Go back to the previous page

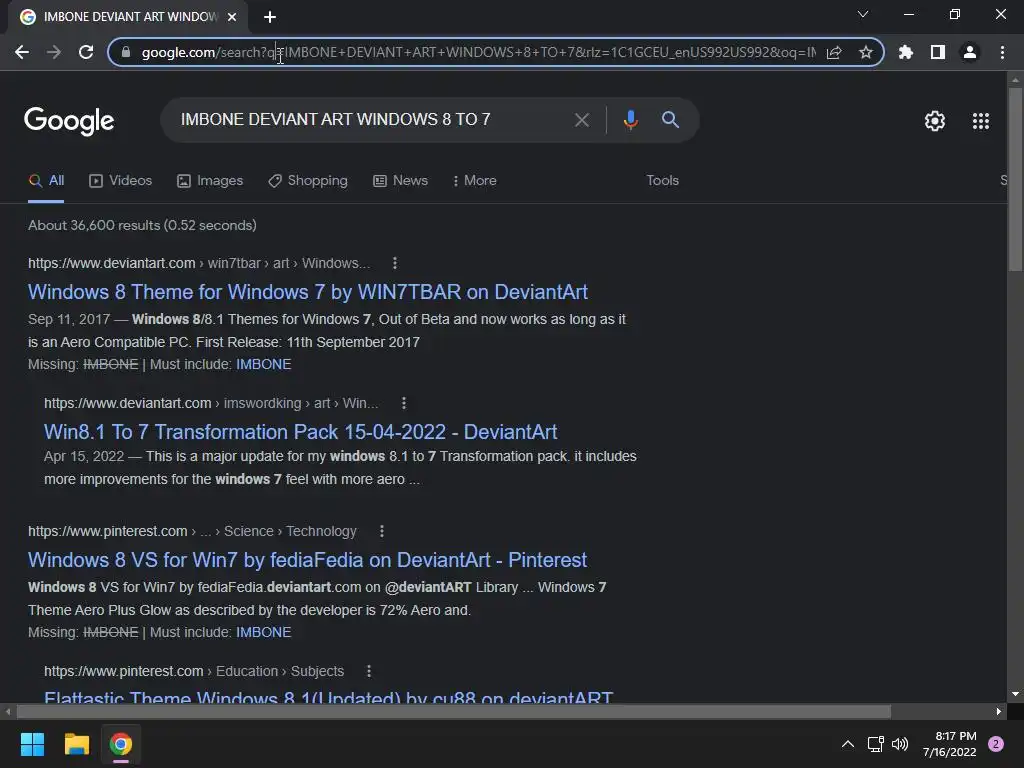tap(22, 52)
